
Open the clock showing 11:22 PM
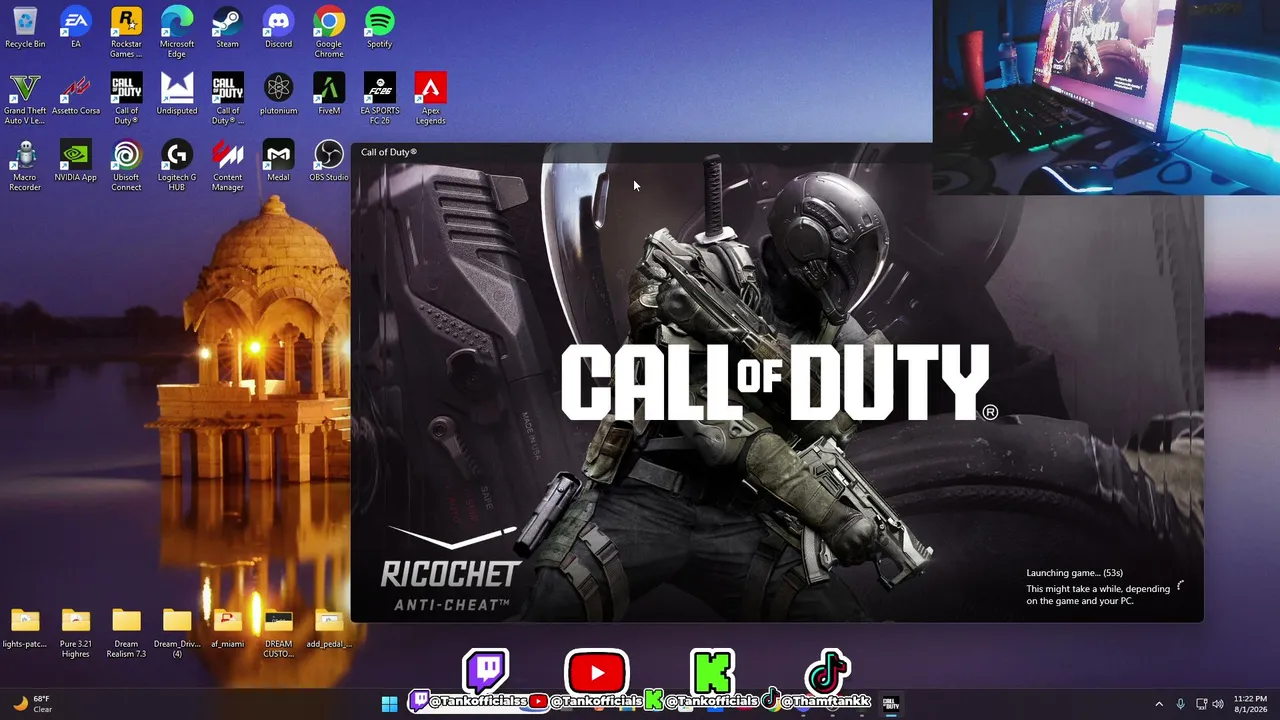(1250, 704)
